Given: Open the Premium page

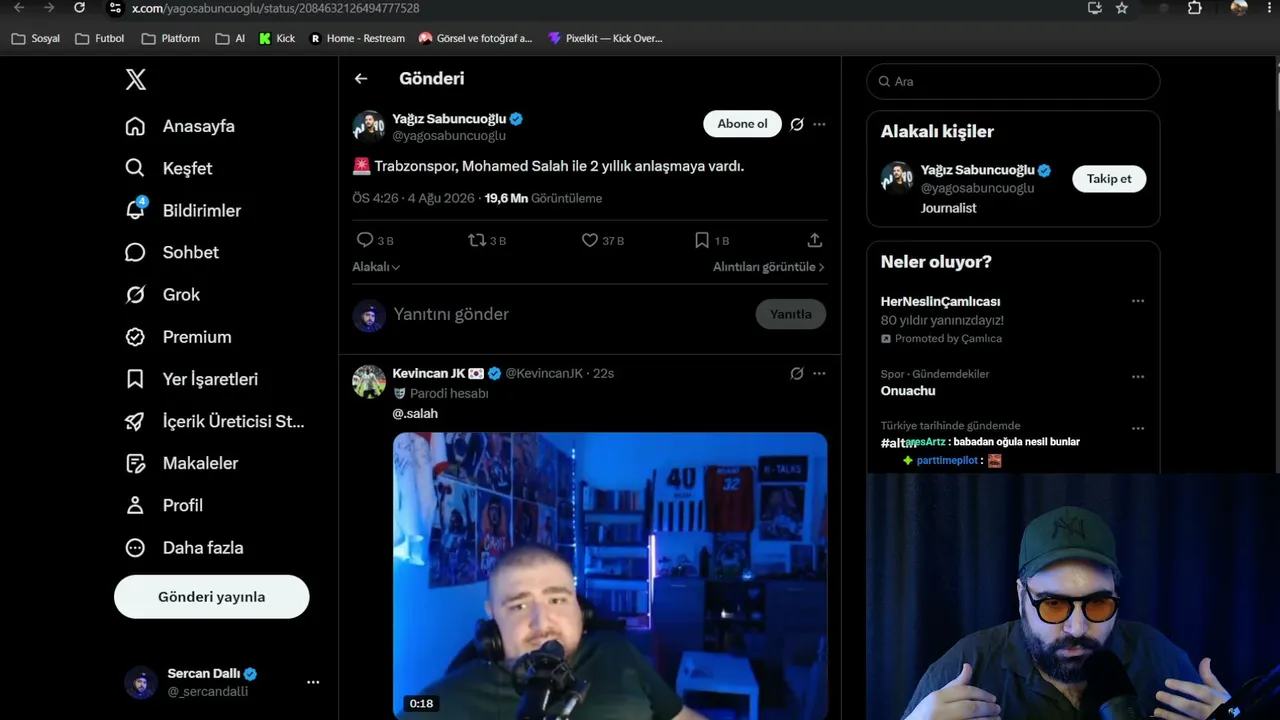Looking at the screenshot, I should point(178,337).
